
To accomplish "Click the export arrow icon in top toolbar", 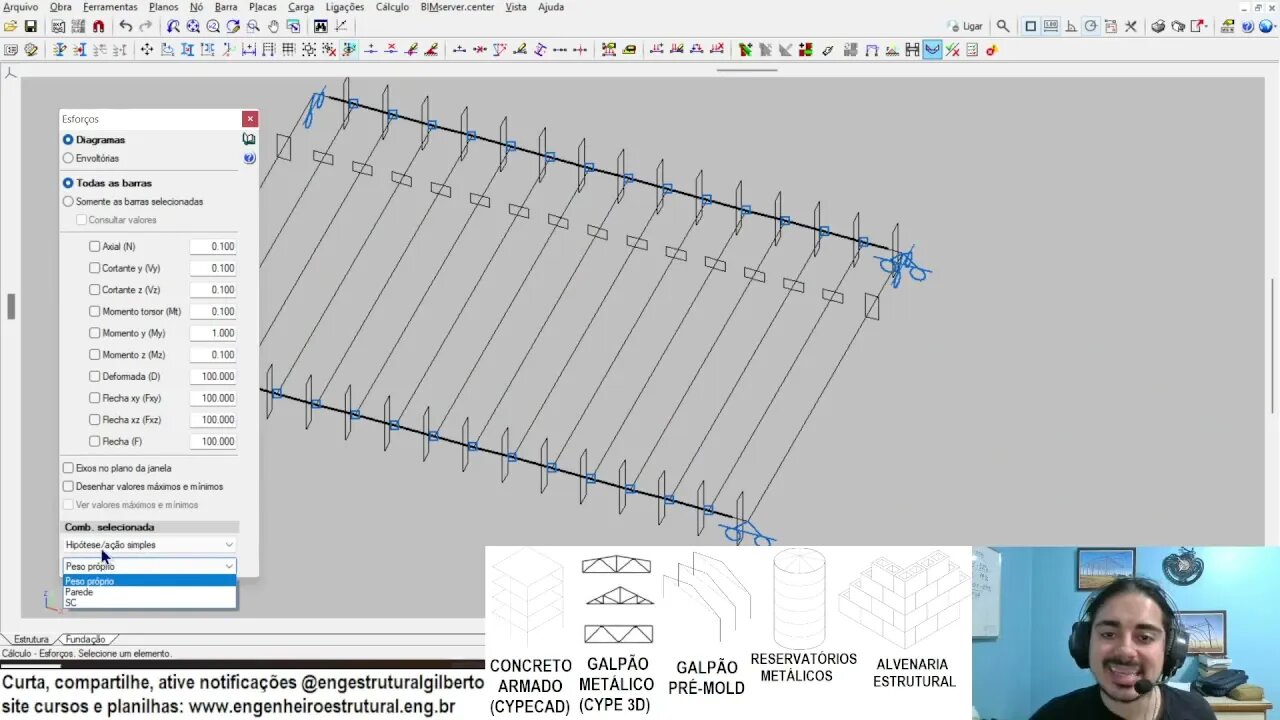I will coord(1198,27).
